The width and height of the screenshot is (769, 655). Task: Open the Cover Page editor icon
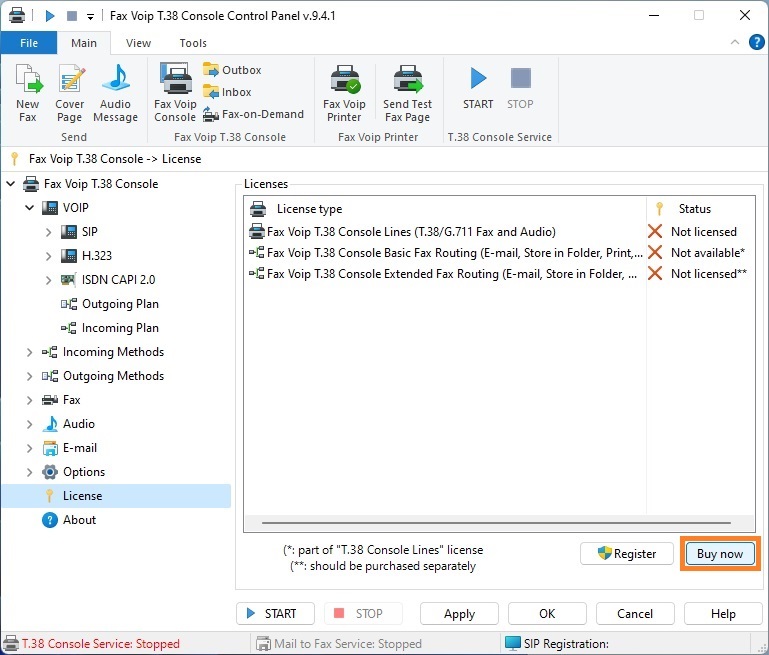tap(70, 92)
